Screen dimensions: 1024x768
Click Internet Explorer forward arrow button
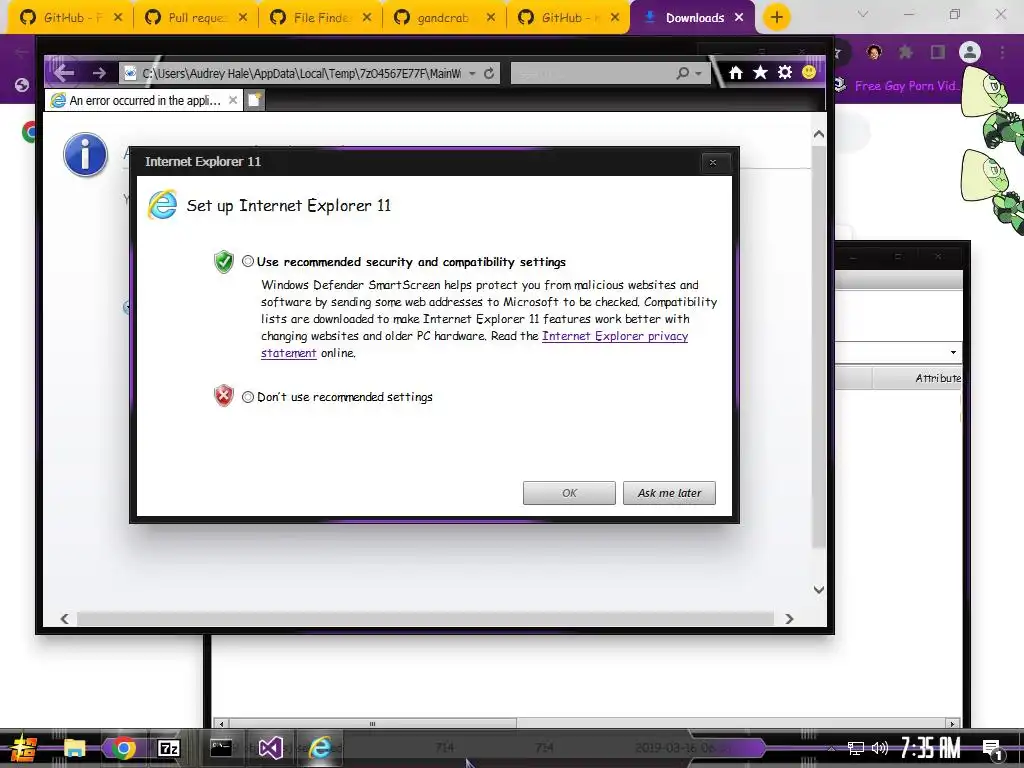99,72
